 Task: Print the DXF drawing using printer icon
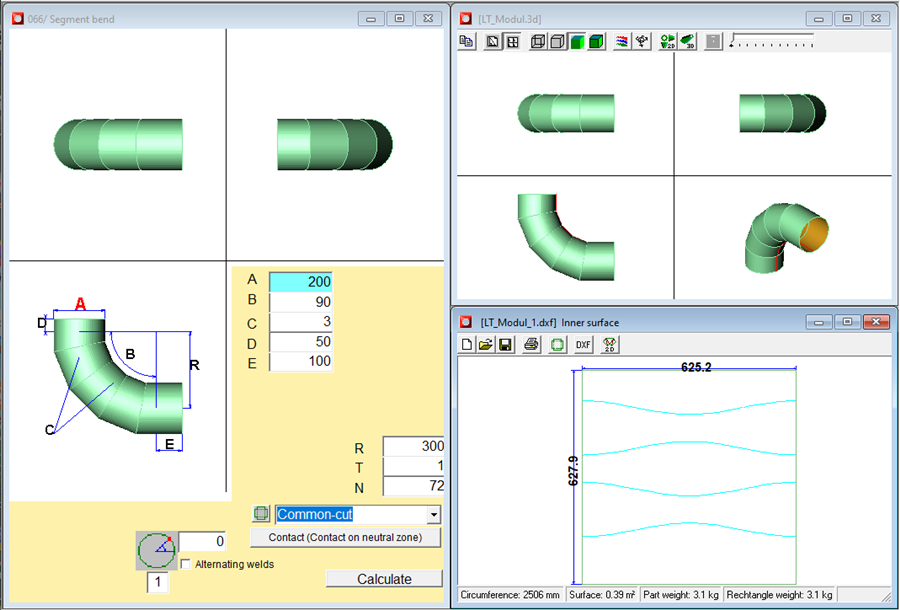(532, 344)
